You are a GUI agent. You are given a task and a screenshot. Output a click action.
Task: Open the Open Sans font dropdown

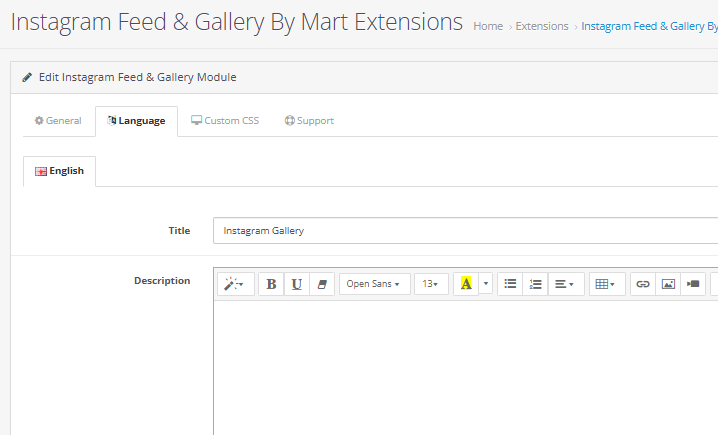coord(374,284)
